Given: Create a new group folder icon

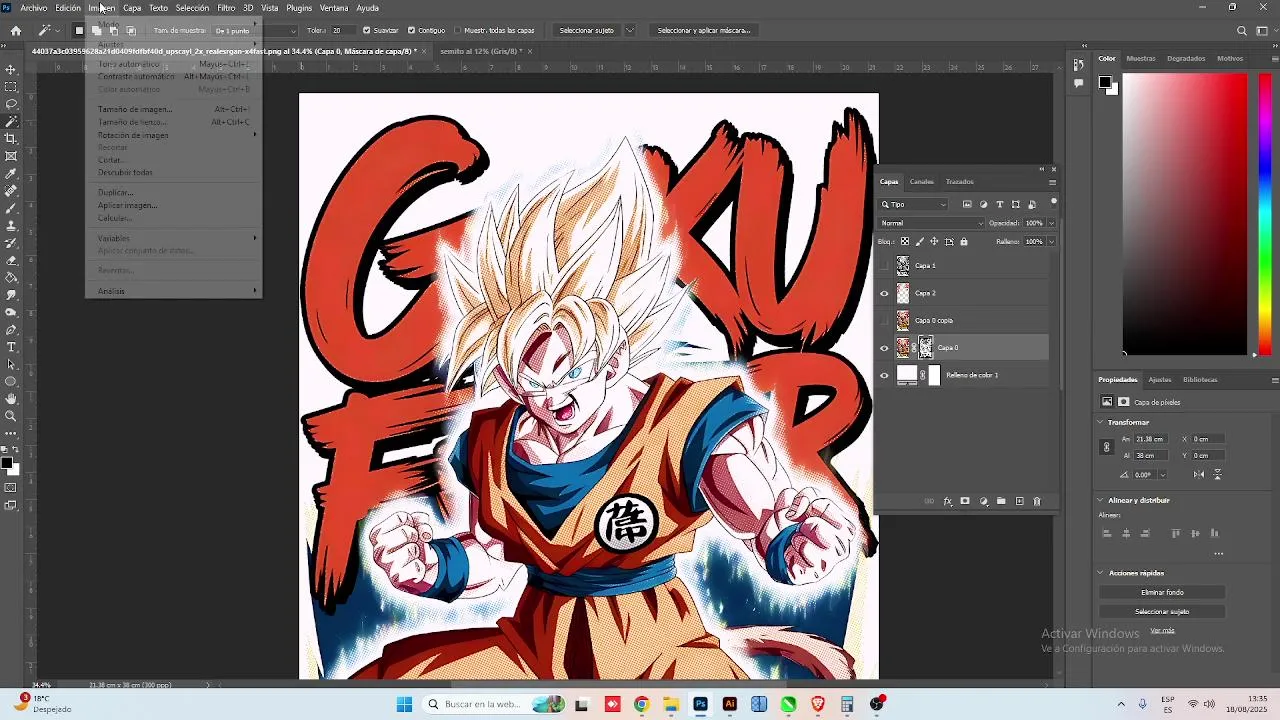Looking at the screenshot, I should coord(1001,502).
